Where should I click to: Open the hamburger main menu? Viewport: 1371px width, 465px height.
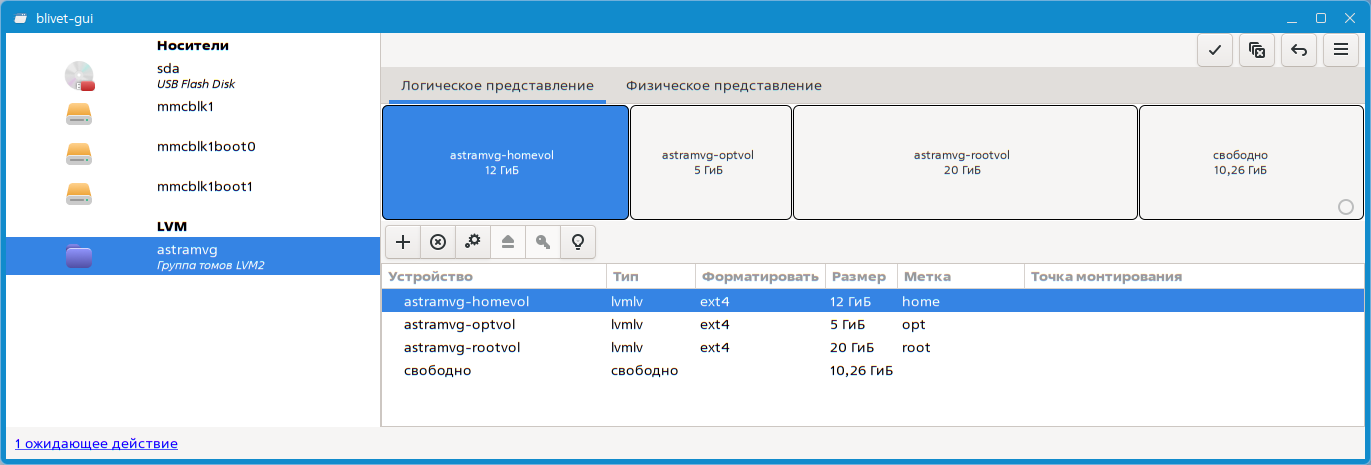click(x=1340, y=50)
